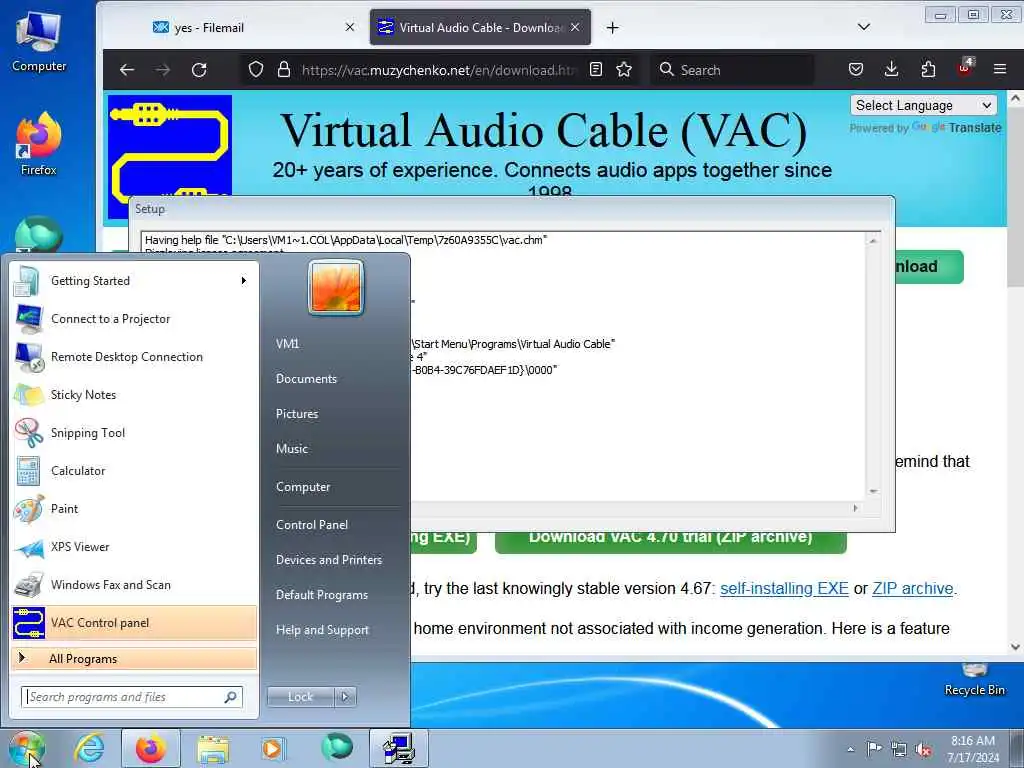This screenshot has width=1024, height=768.
Task: Open the Select Language dropdown
Action: [923, 105]
